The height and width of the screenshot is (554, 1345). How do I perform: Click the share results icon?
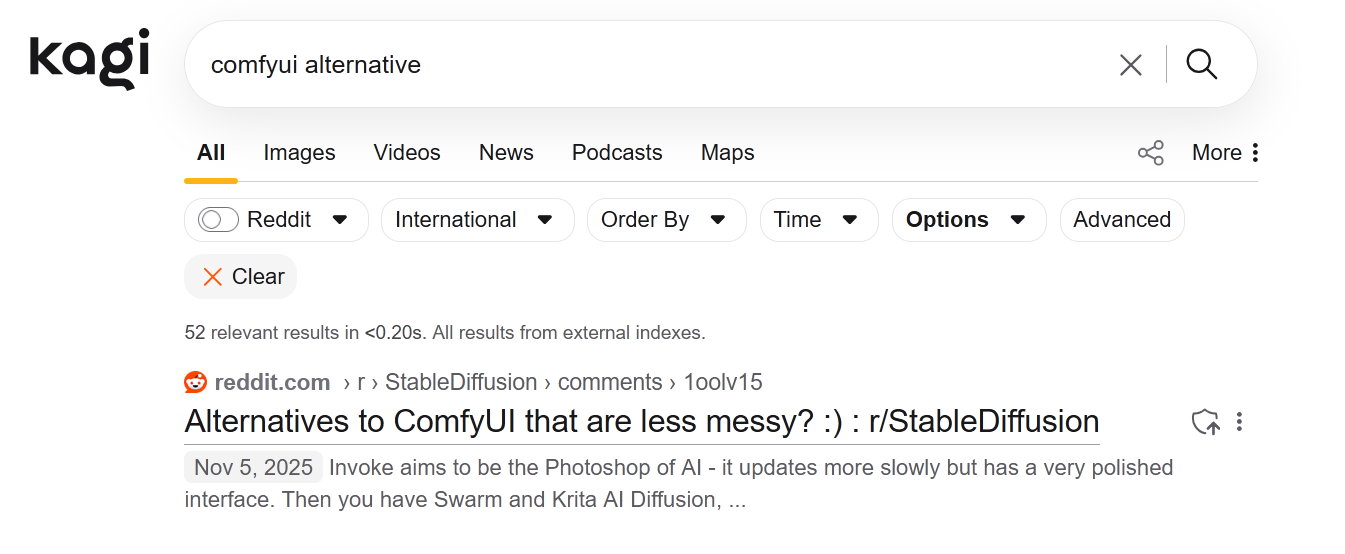1151,153
